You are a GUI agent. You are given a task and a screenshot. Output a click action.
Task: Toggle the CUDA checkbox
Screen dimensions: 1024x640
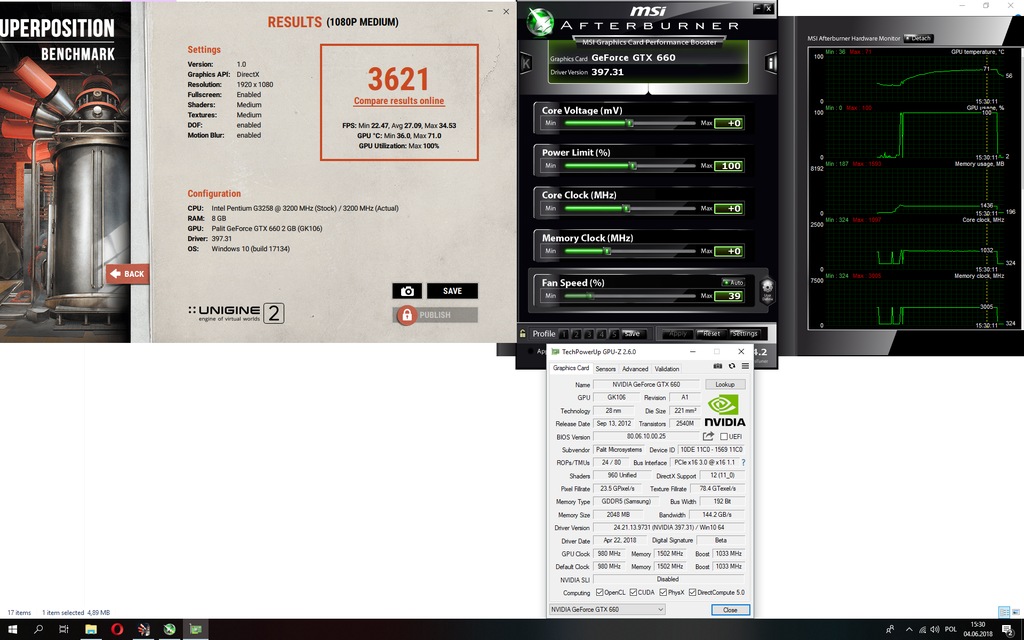[x=633, y=592]
